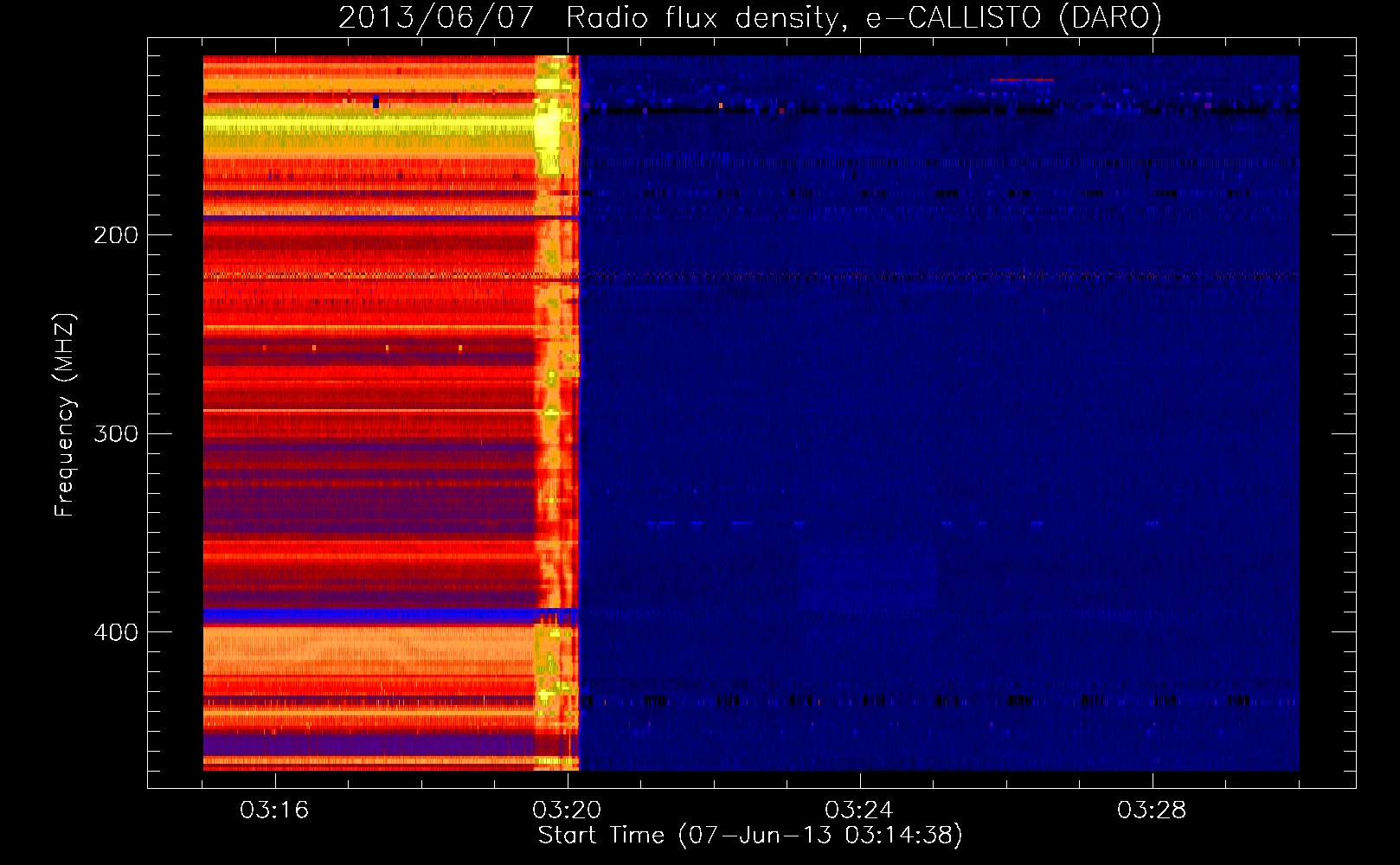Click the 200 frequency tick label
Image resolution: width=1400 pixels, height=865 pixels.
click(116, 235)
